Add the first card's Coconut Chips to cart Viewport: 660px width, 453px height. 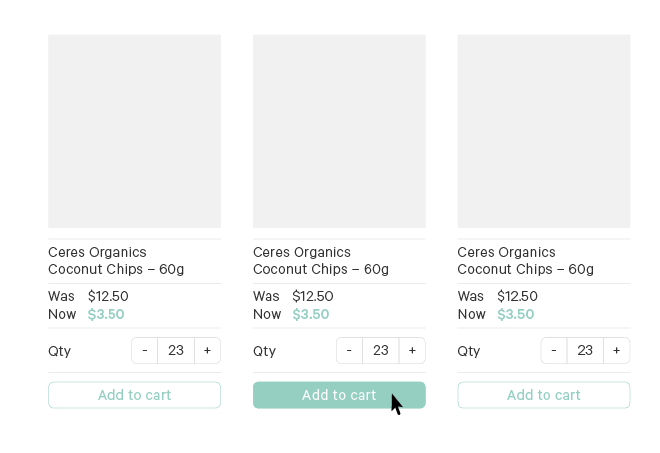click(x=134, y=395)
